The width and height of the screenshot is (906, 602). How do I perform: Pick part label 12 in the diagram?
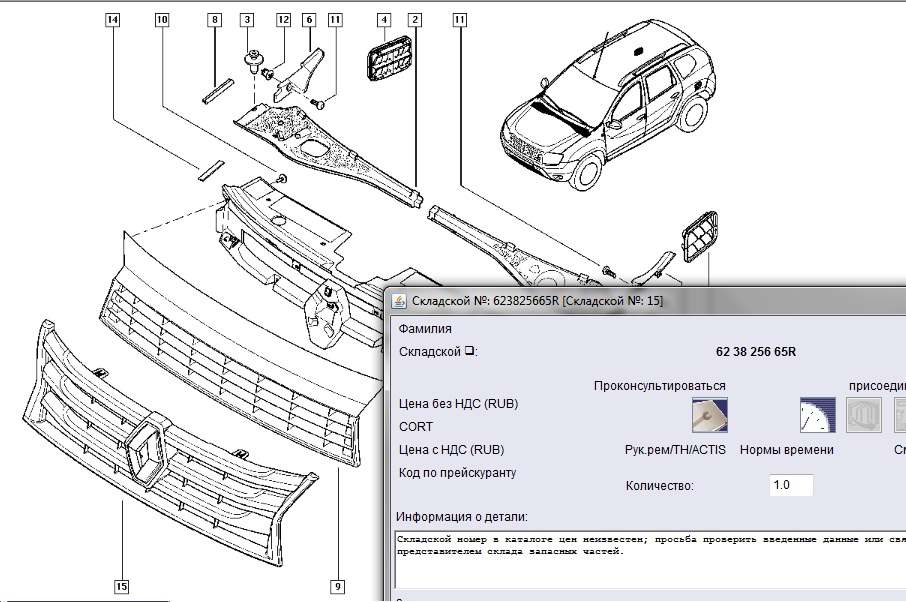point(283,19)
